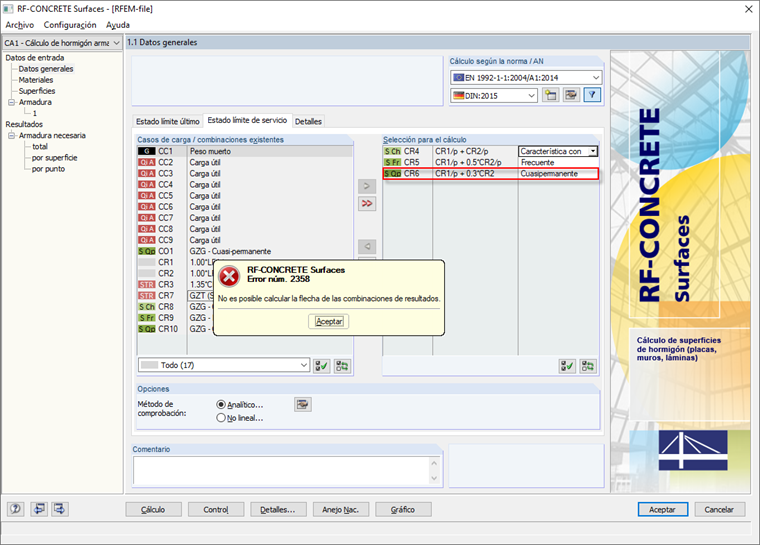Open the Característica con dropdown for CR4
Screen dimensions: 760x545
[x=592, y=151]
